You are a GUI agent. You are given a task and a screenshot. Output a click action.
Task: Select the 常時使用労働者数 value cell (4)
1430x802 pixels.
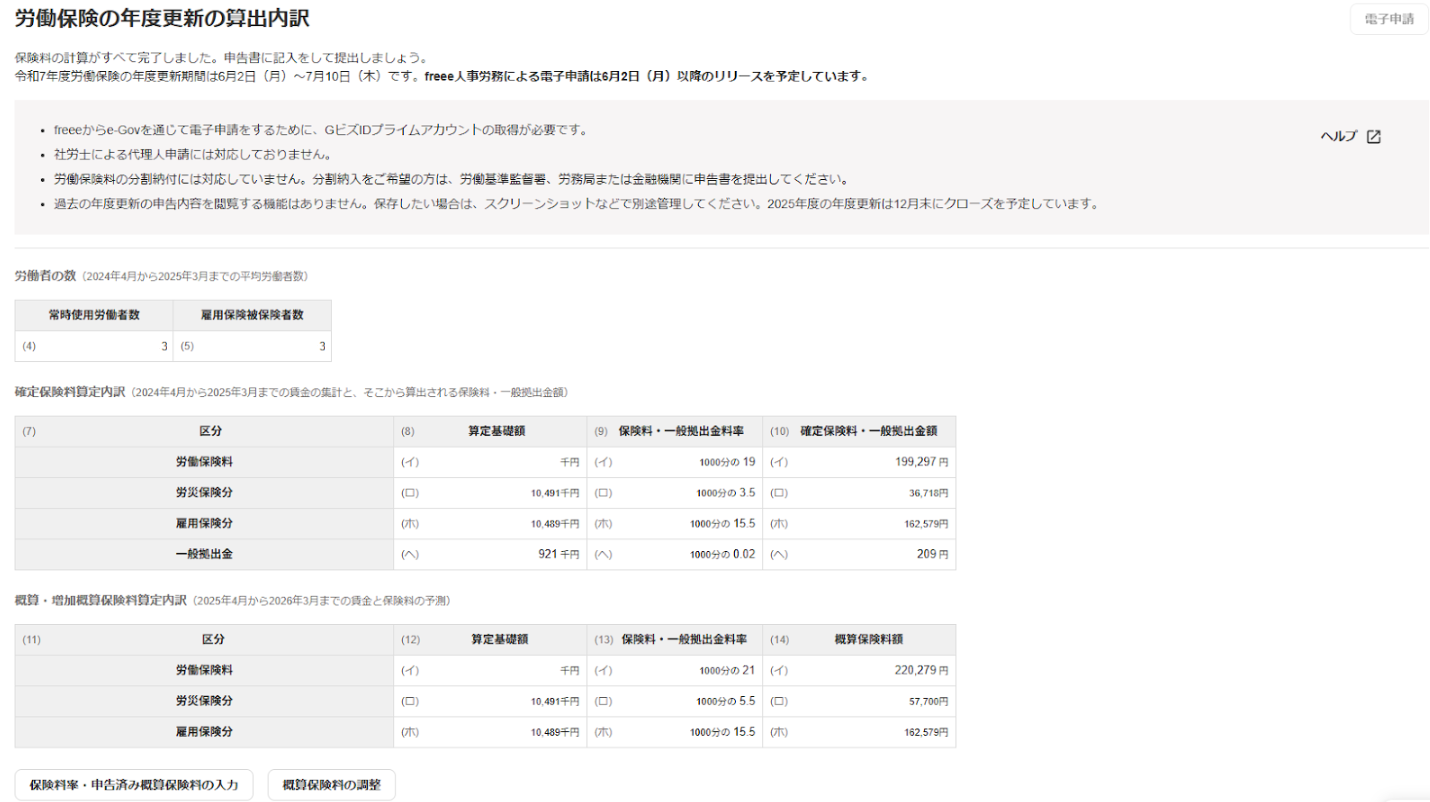(94, 346)
